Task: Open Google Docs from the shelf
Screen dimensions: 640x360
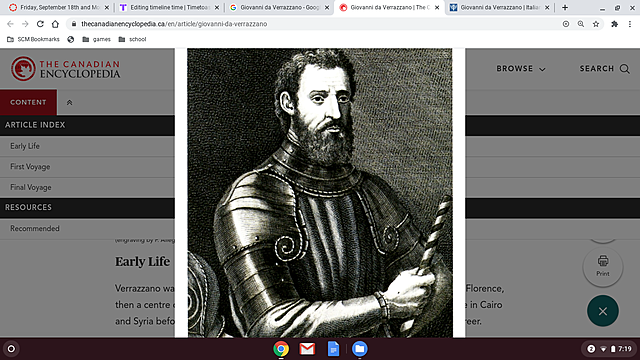Action: [x=333, y=349]
